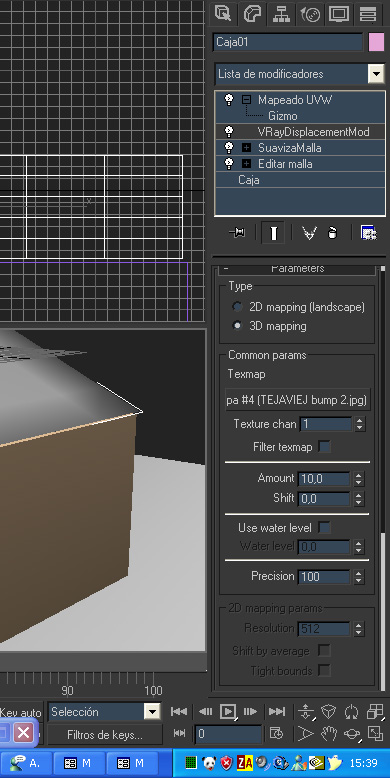Click the current frame number field
This screenshot has width=390, height=778.
tap(228, 734)
